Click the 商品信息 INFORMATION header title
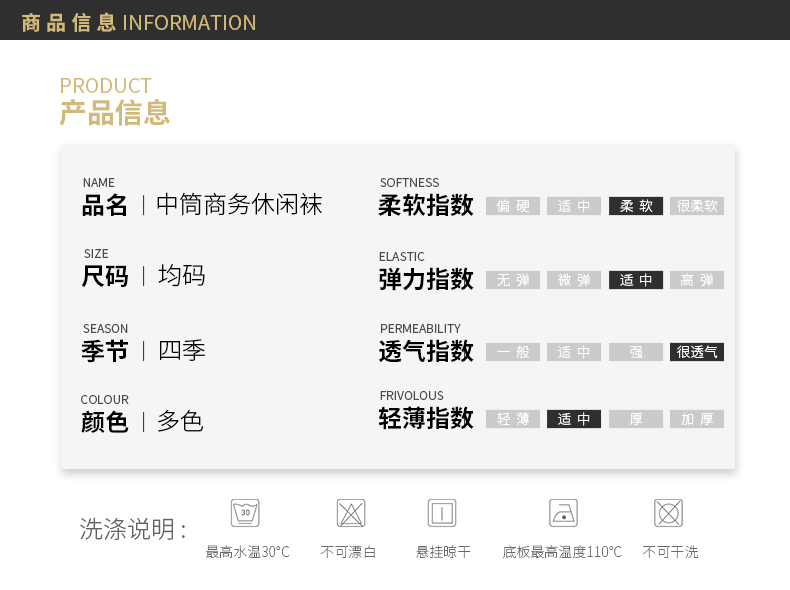This screenshot has height=590, width=790. pyautogui.click(x=139, y=23)
